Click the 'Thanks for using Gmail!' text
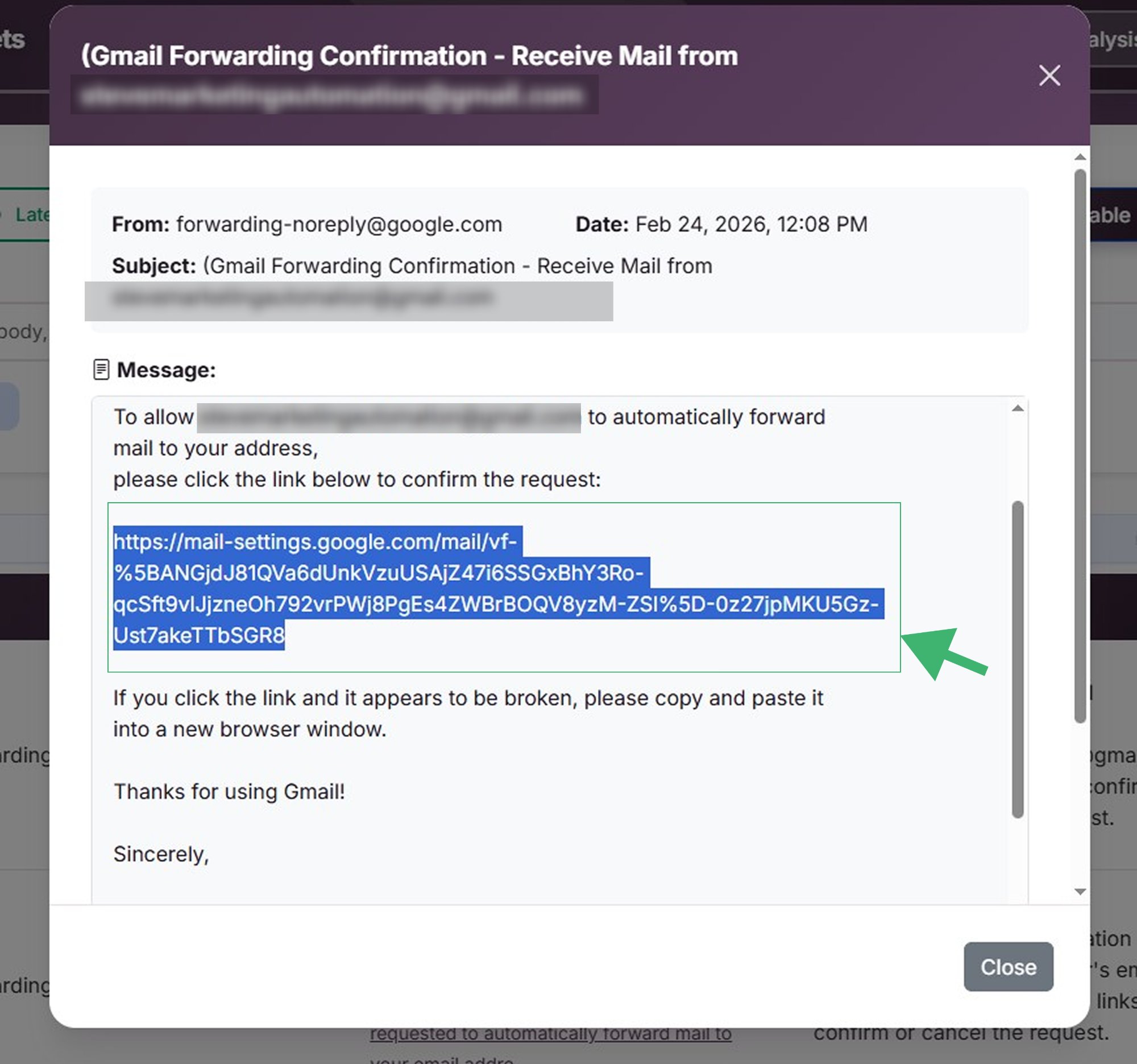Image resolution: width=1137 pixels, height=1064 pixels. [x=229, y=791]
